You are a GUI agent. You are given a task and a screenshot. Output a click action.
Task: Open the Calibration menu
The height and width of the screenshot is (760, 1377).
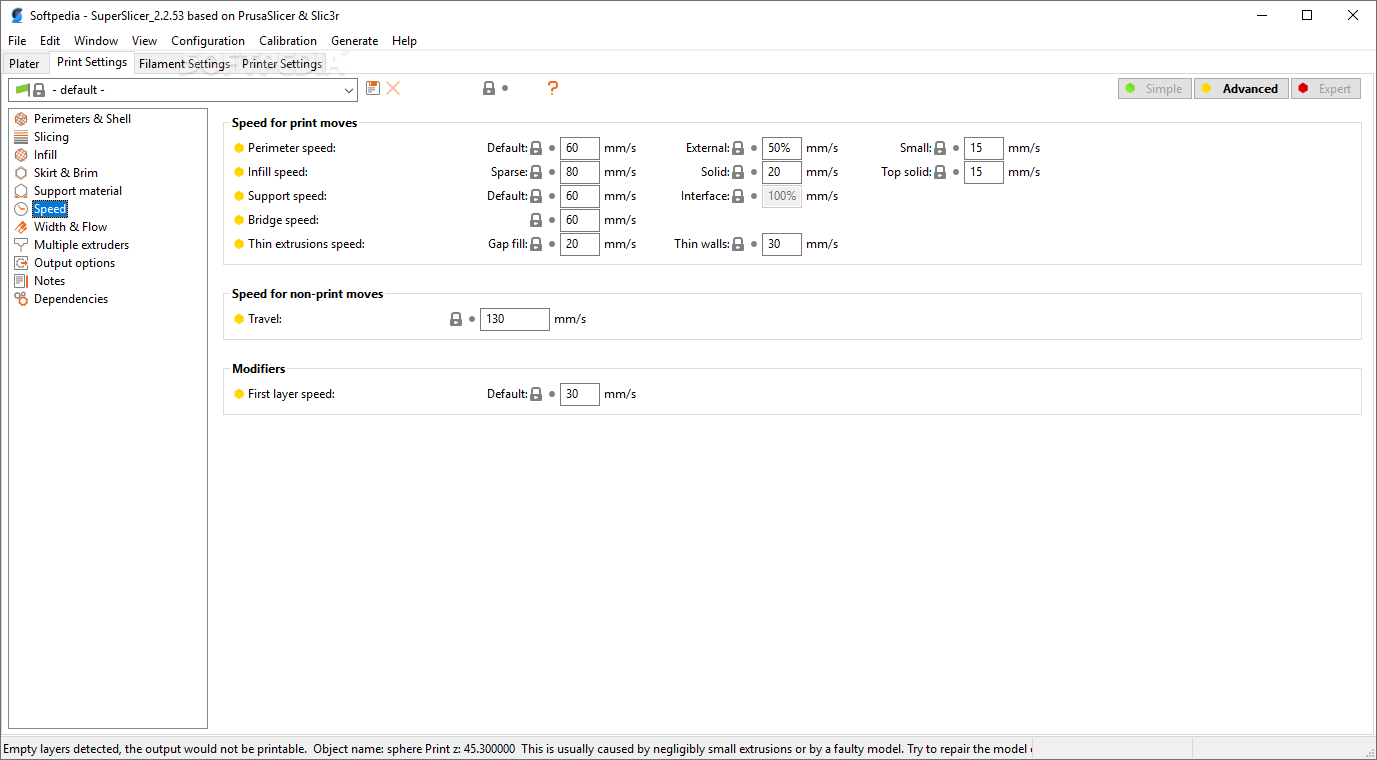click(x=288, y=41)
